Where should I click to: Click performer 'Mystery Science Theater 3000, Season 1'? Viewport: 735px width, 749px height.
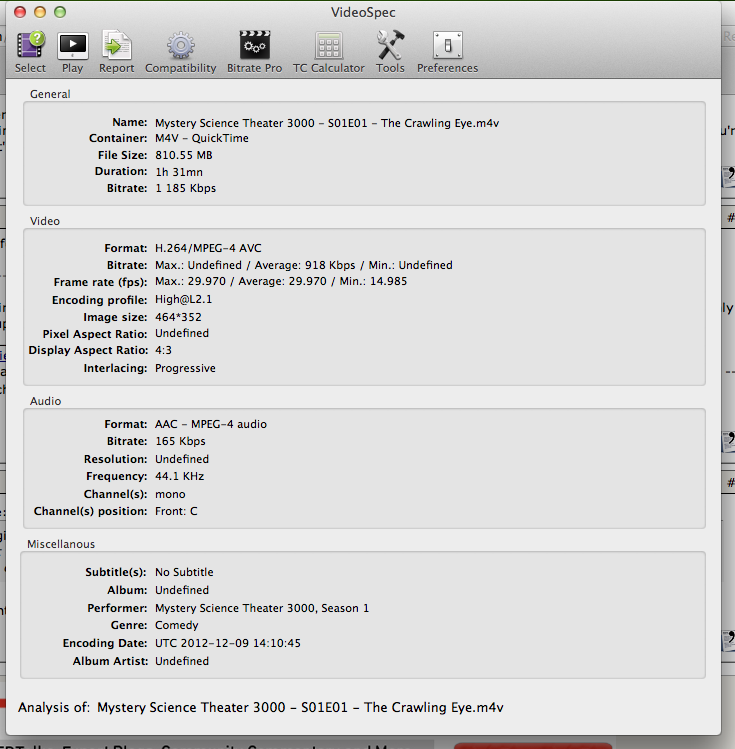262,608
